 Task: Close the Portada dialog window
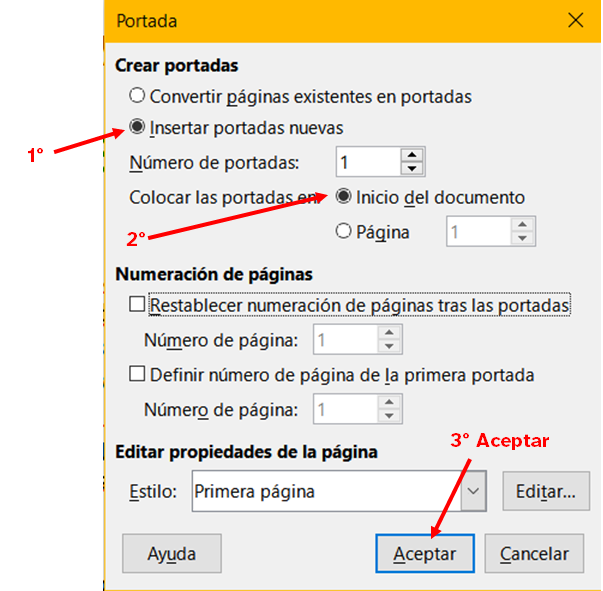[575, 20]
